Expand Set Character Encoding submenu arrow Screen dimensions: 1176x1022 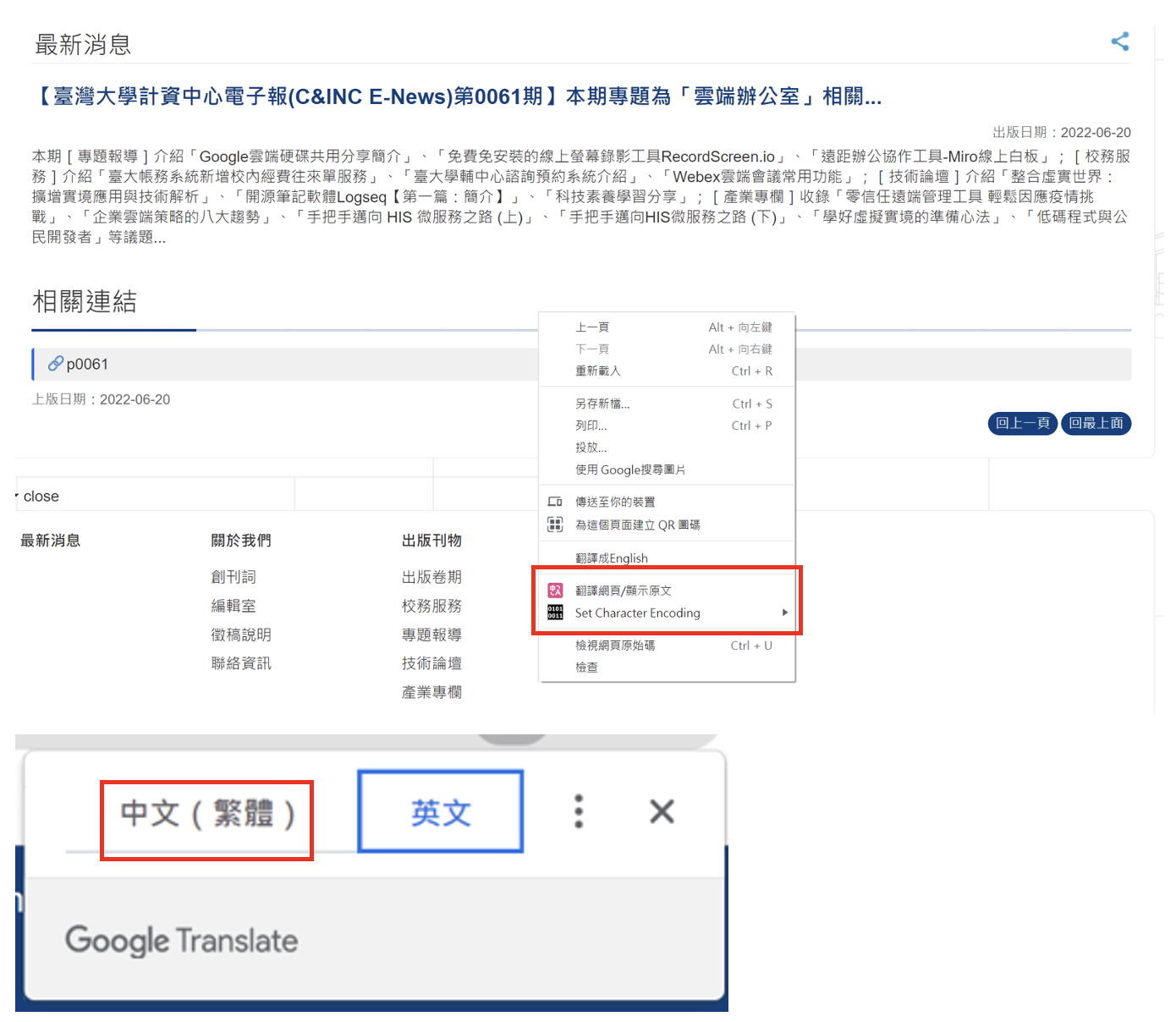pyautogui.click(x=785, y=613)
